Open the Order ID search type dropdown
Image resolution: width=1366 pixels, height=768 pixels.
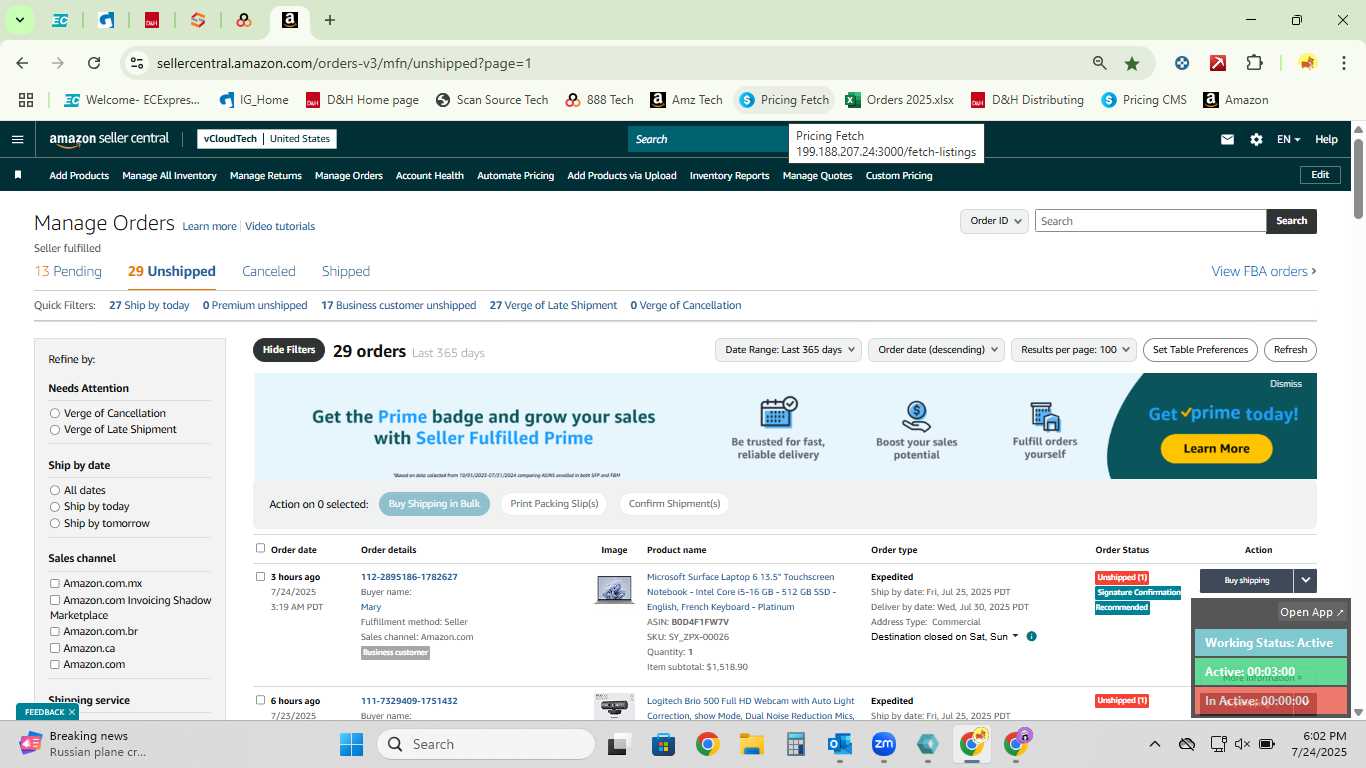pyautogui.click(x=994, y=221)
